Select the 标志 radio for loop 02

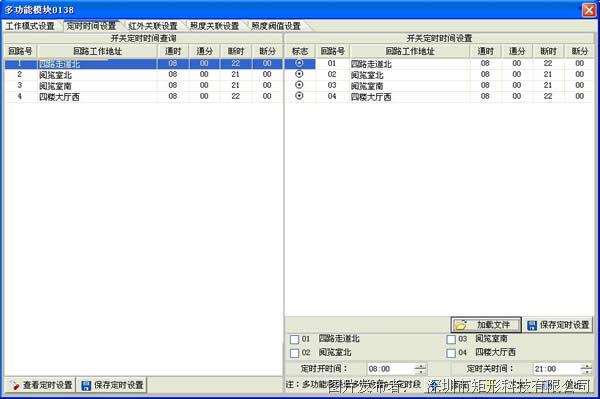pyautogui.click(x=299, y=74)
